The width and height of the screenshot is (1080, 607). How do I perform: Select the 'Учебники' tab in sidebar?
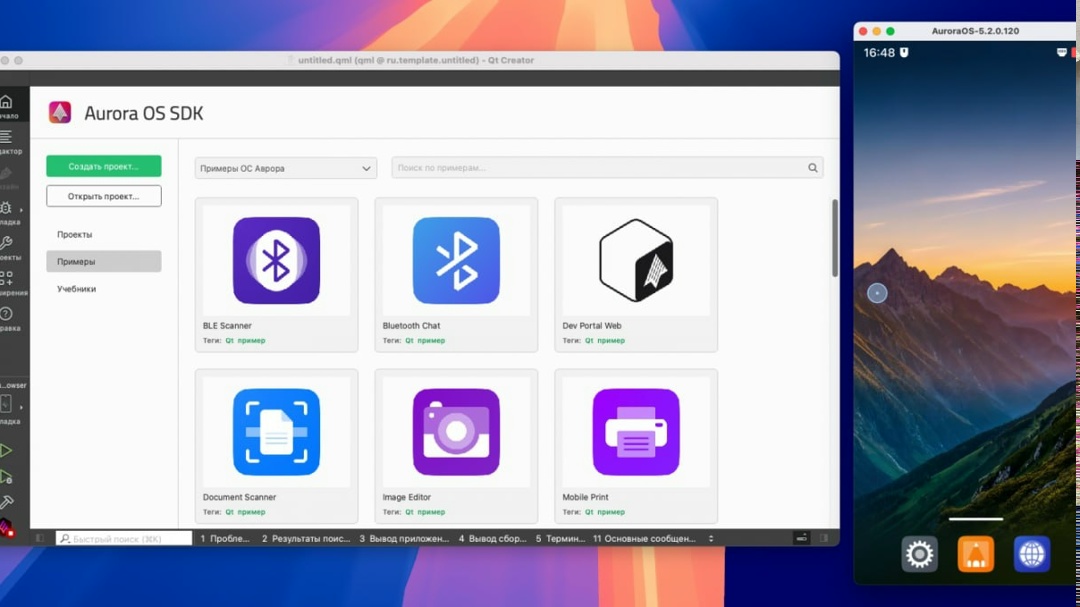[77, 289]
